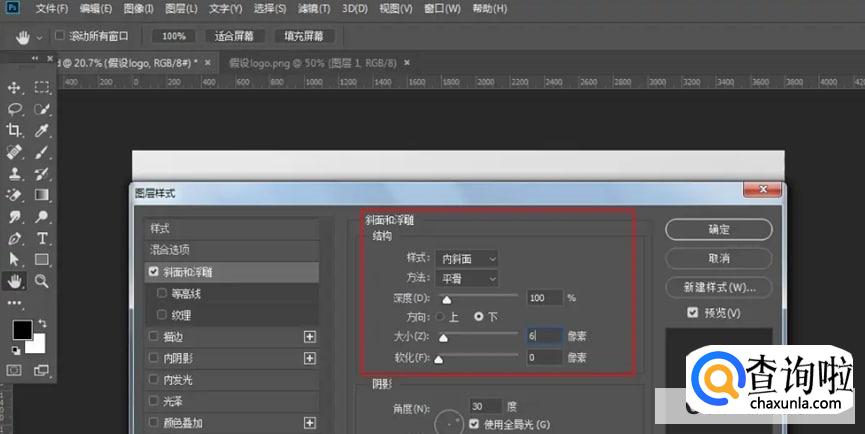Switch to 假设logo.png document tab

tap(313, 63)
